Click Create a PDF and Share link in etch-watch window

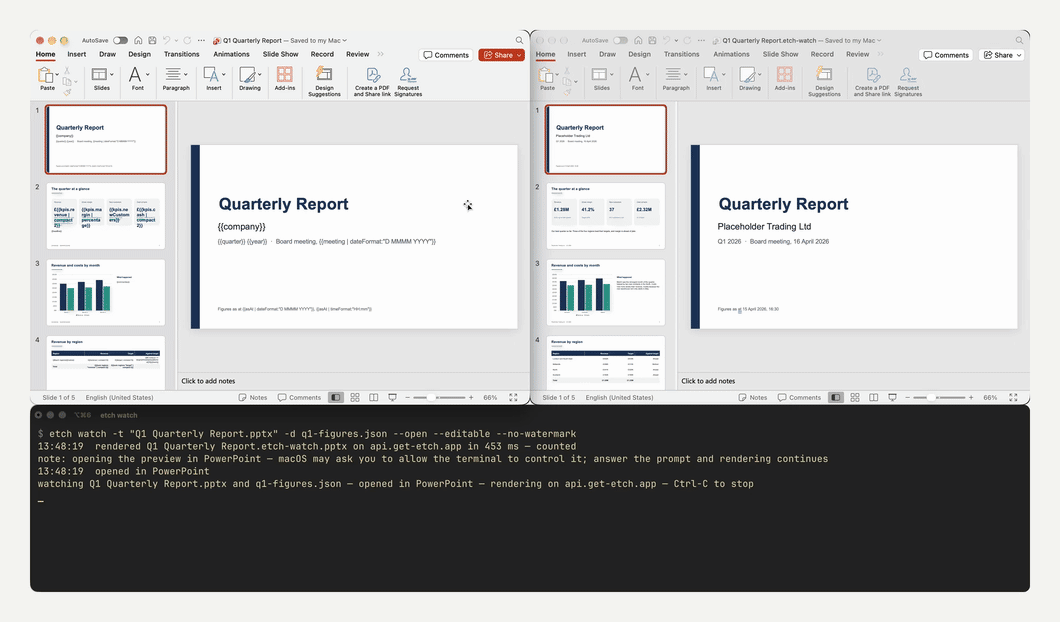tap(873, 82)
